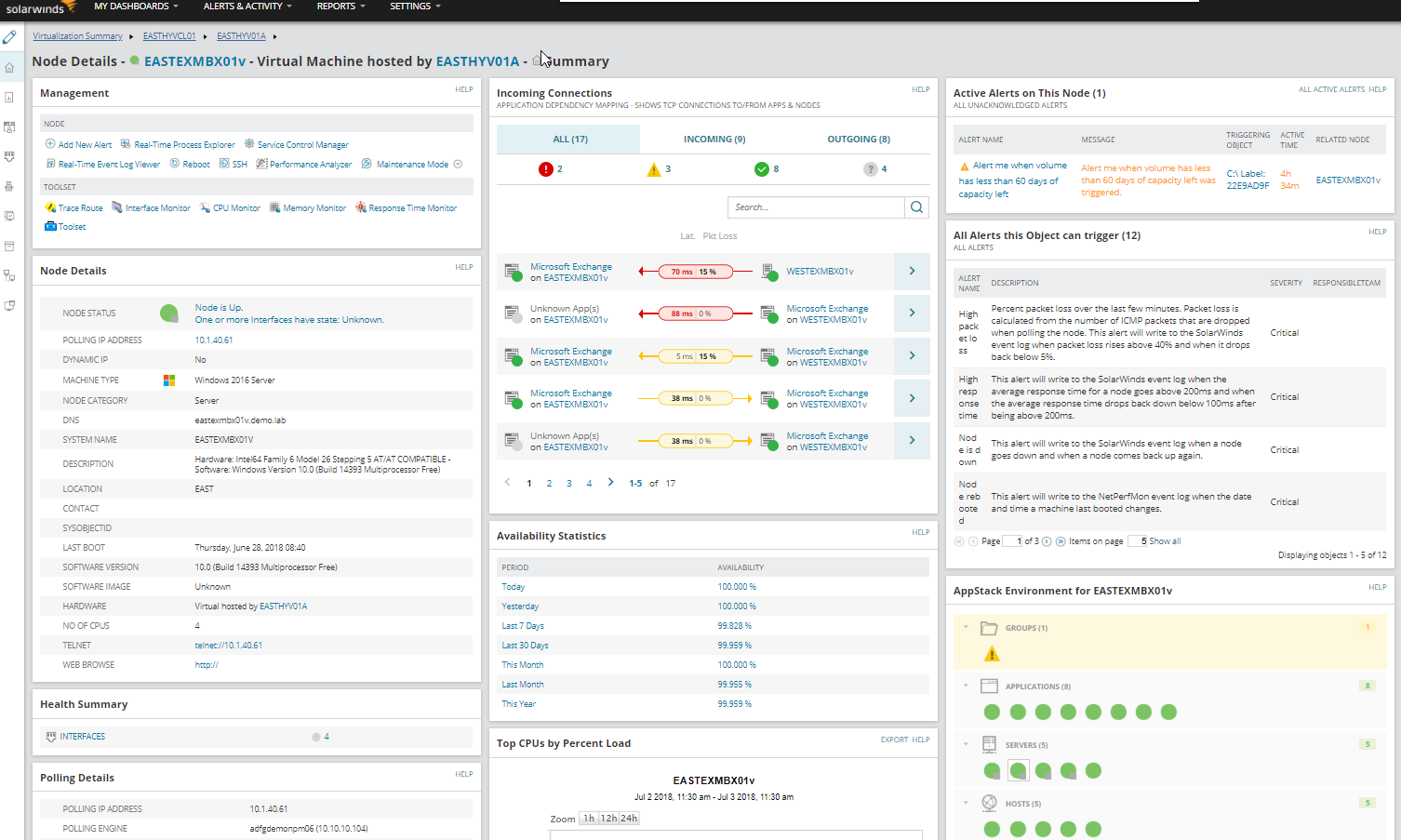Filter connections by critical status (2)

551,169
